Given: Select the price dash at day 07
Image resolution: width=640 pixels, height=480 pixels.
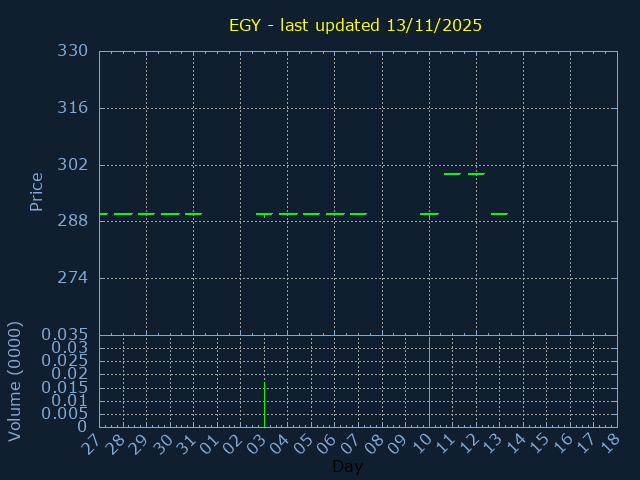Looking at the screenshot, I should click(x=358, y=214).
